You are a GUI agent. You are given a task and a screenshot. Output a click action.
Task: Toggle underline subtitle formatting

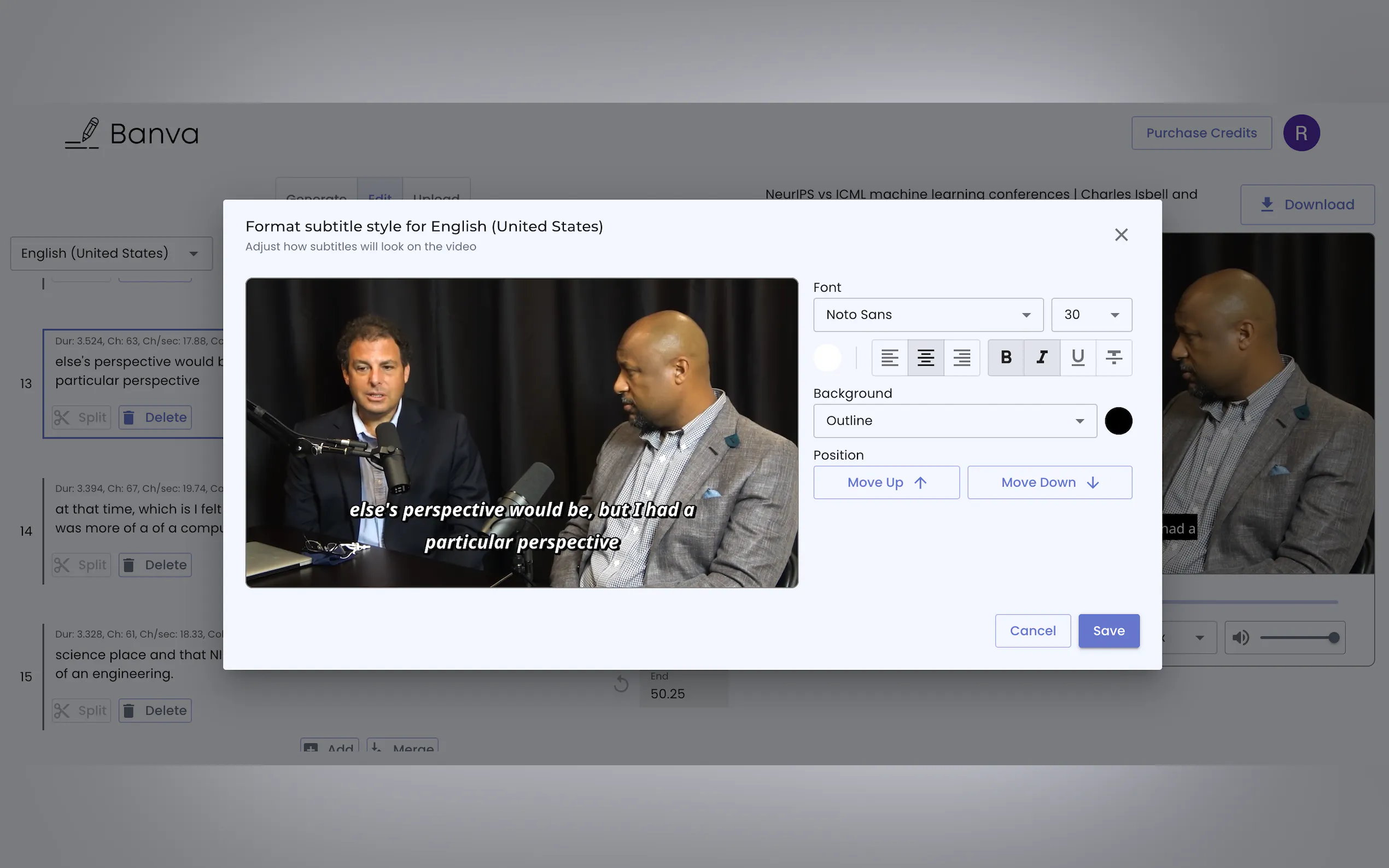click(x=1078, y=357)
